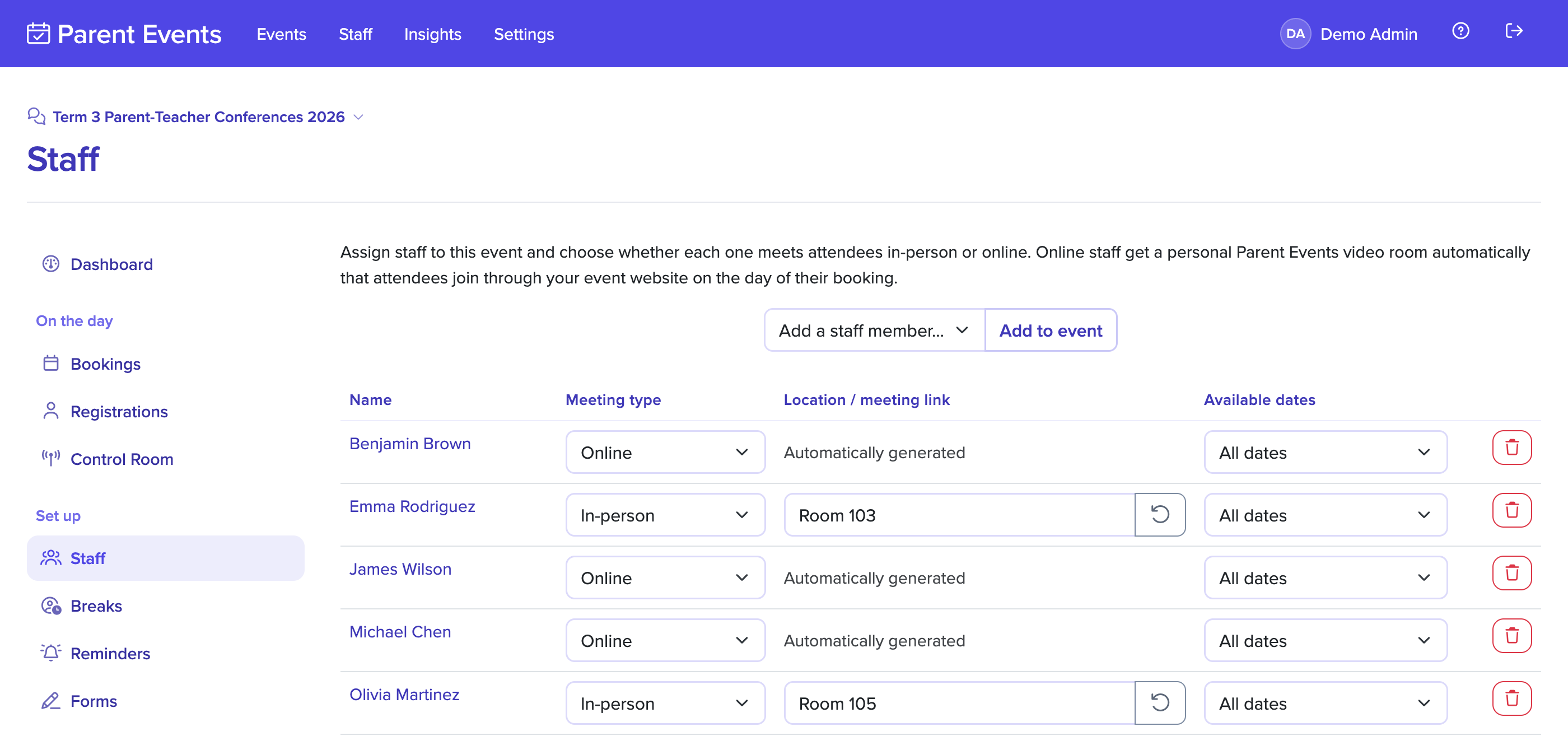Open the Insights top navigation item
The width and height of the screenshot is (1568, 736).
tap(433, 34)
